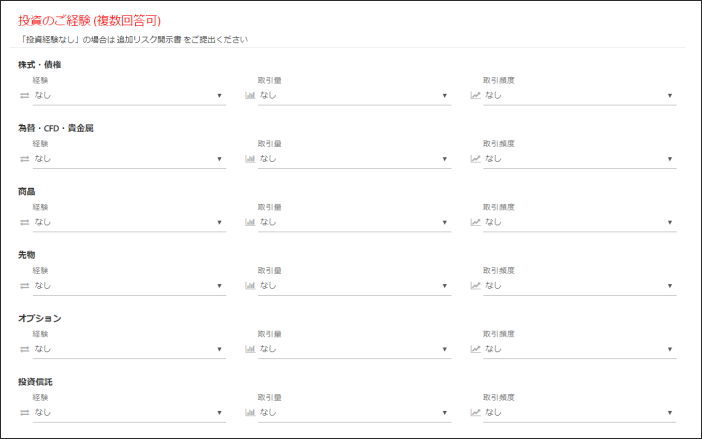Viewport: 702px width, 439px height.
Task: Click the line graph icon in 投資信託 取引頻度
Action: (x=475, y=413)
